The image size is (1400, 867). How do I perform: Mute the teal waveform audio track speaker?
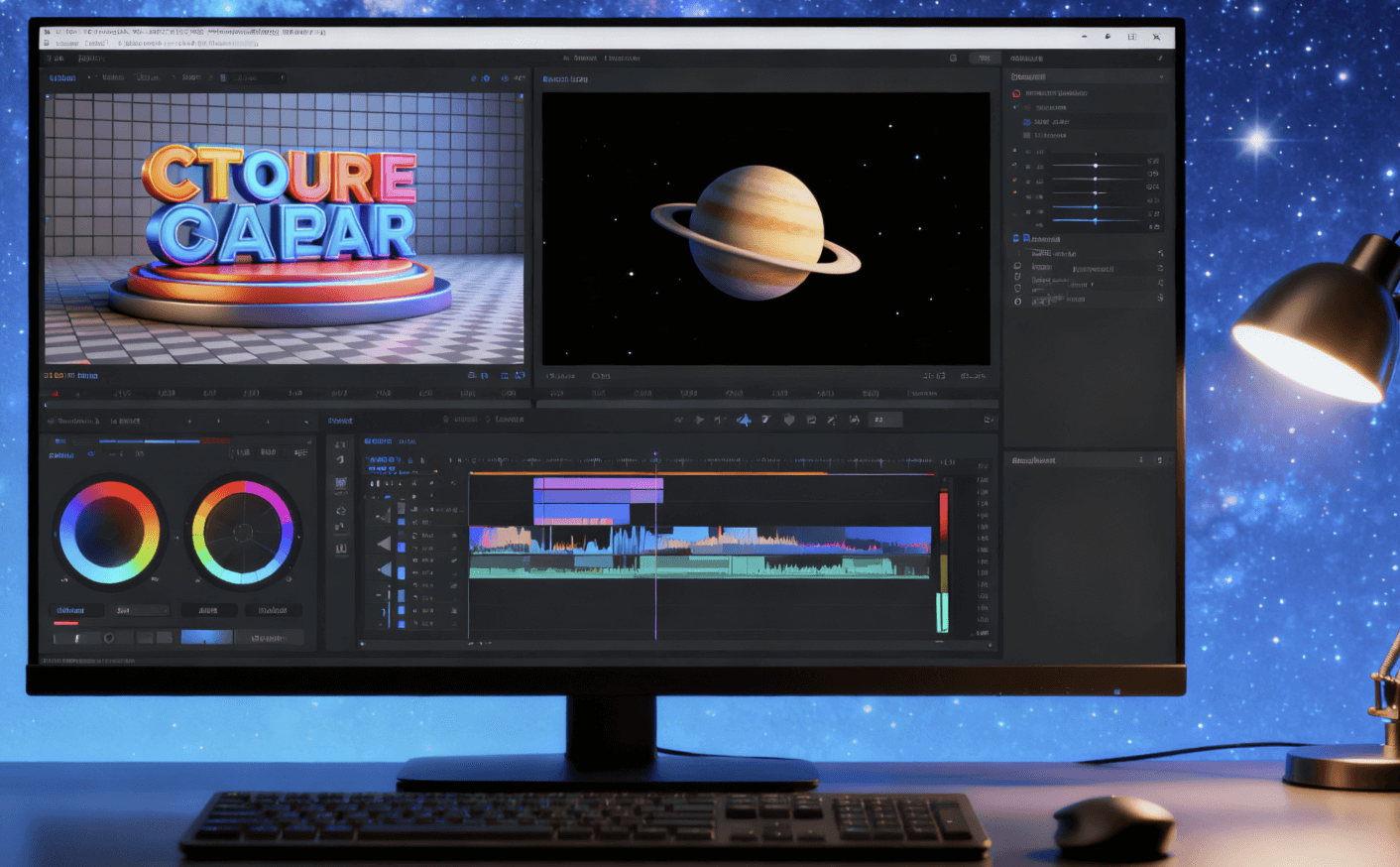(384, 568)
